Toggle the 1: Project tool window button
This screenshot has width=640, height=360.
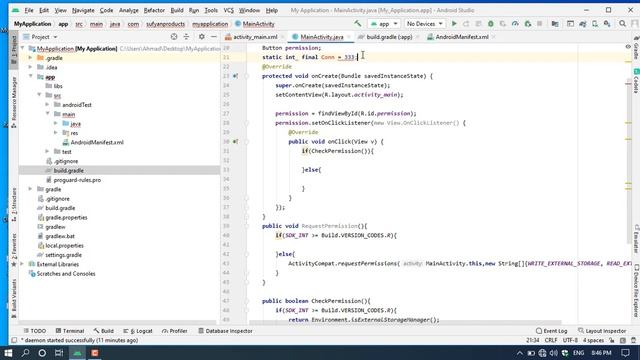click(x=13, y=51)
